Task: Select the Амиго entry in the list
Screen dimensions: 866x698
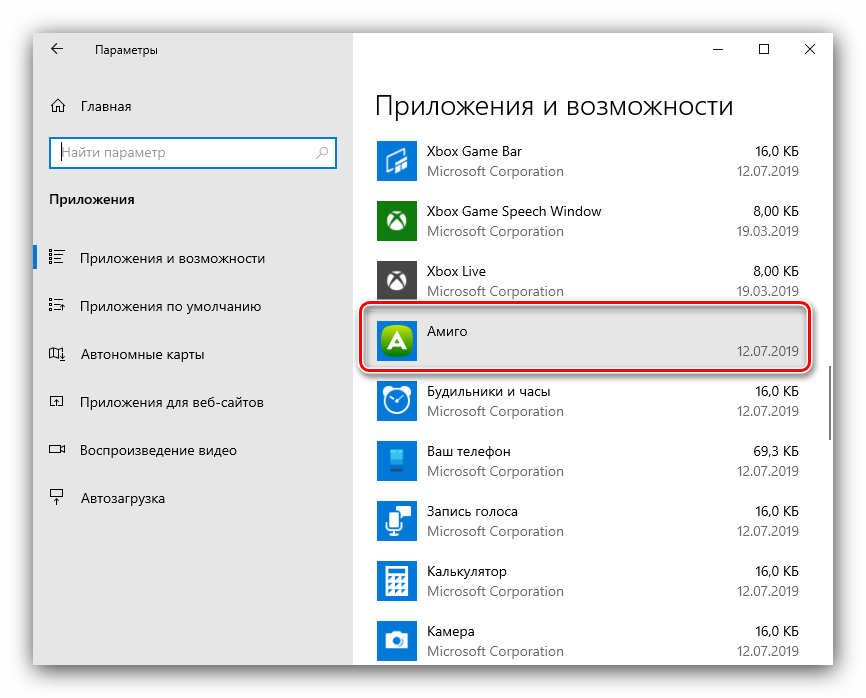Action: click(x=600, y=341)
